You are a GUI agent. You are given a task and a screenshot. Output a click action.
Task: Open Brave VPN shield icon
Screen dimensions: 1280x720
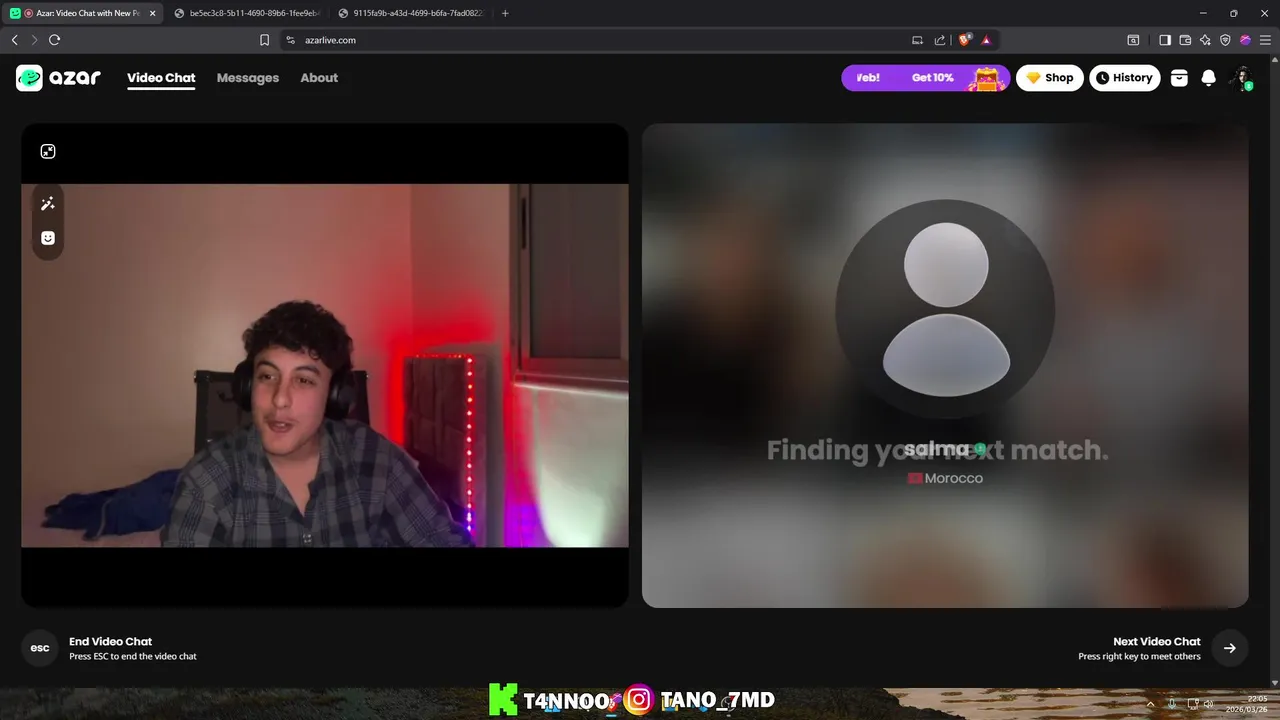pos(1225,40)
